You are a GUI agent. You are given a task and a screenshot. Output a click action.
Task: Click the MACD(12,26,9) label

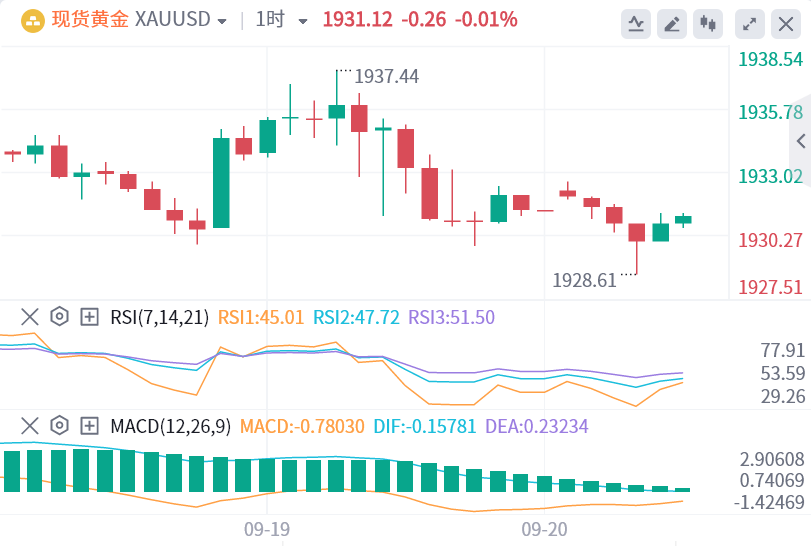(x=171, y=427)
